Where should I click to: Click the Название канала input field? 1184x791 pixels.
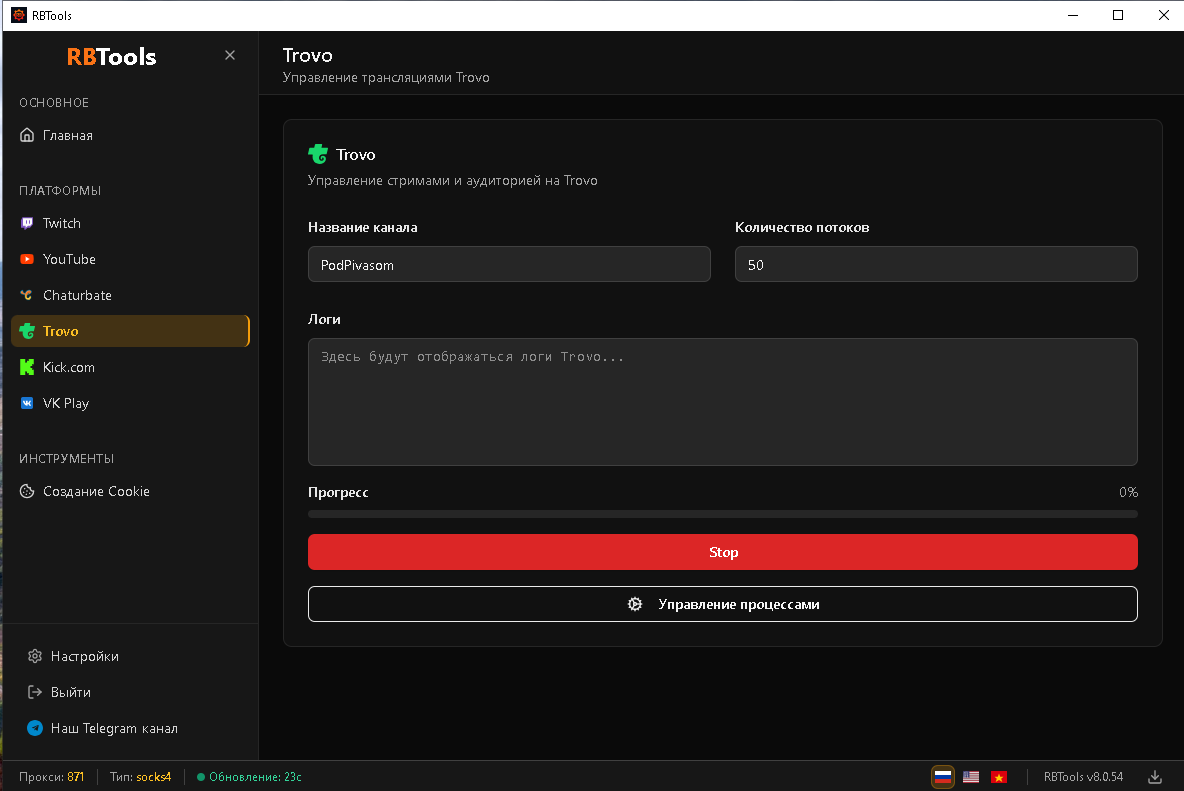click(509, 264)
